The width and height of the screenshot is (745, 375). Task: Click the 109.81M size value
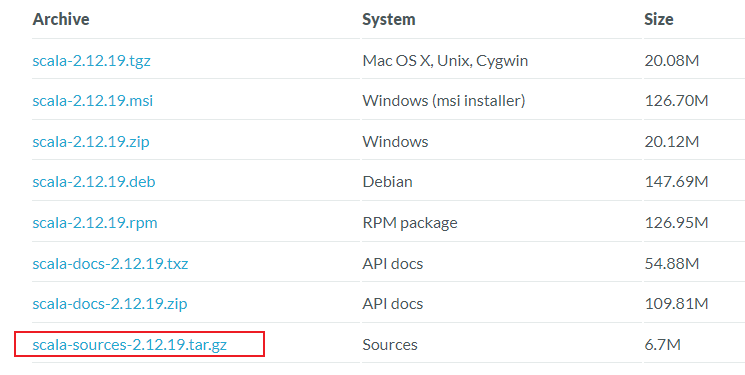pos(676,304)
